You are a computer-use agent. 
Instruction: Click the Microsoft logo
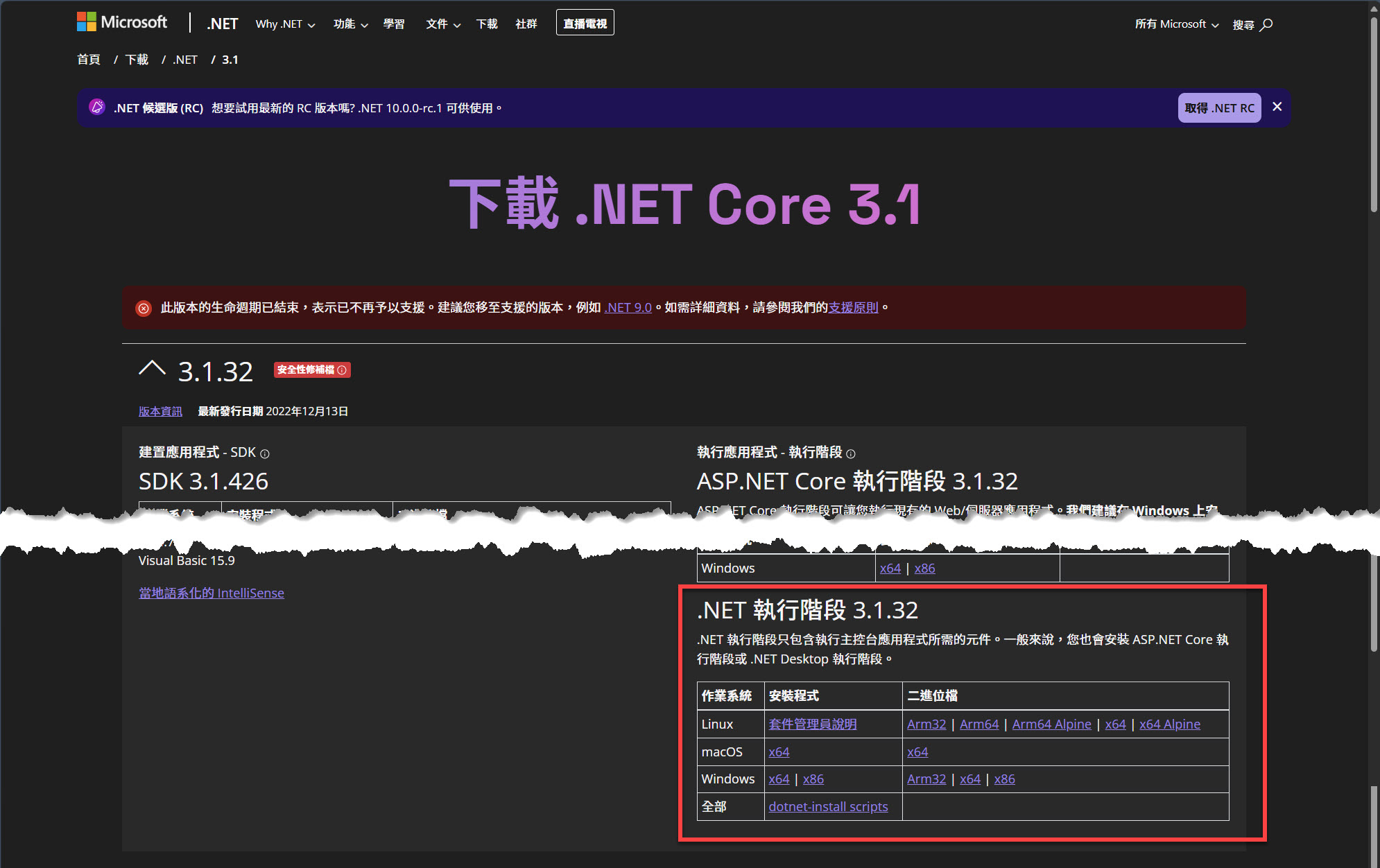pos(122,22)
